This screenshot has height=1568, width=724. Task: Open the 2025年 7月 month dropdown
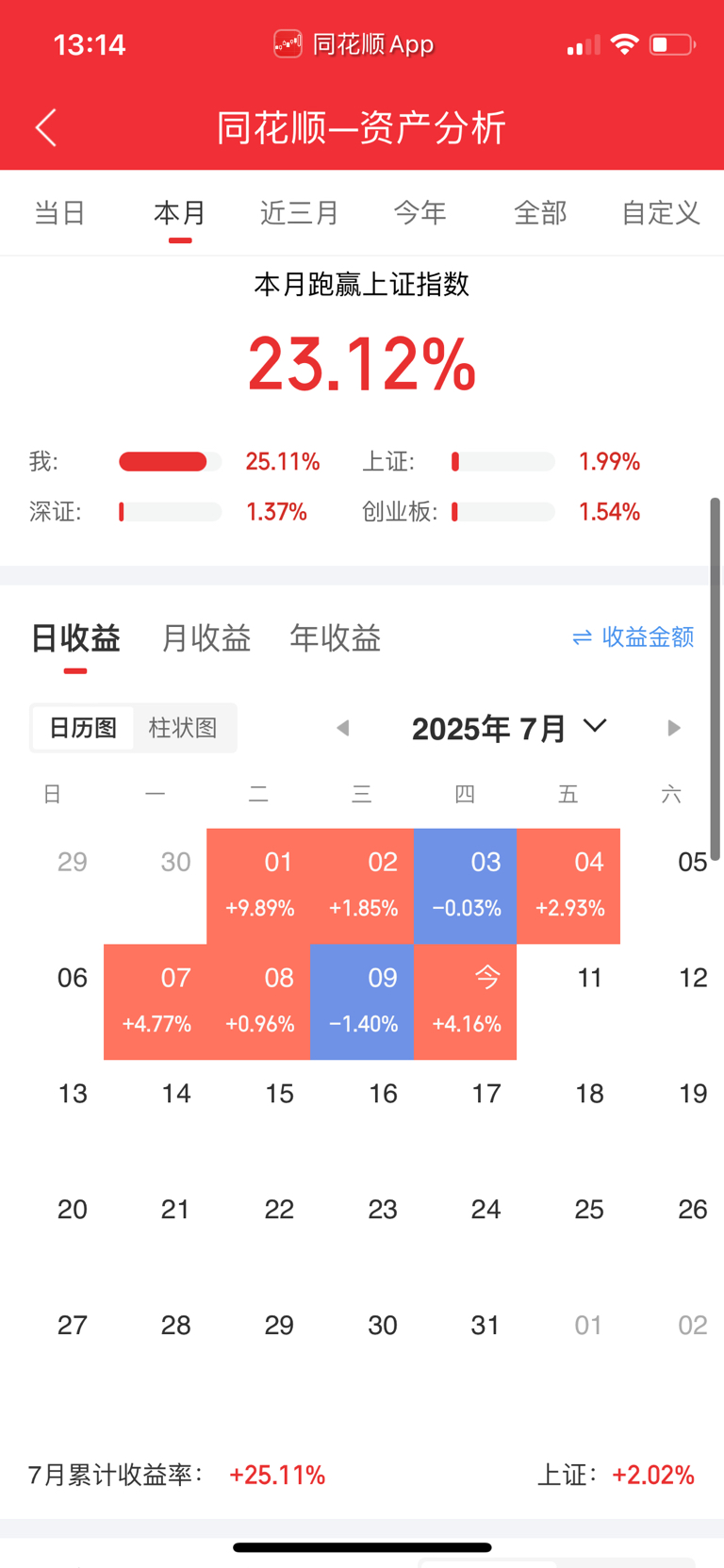[x=509, y=728]
